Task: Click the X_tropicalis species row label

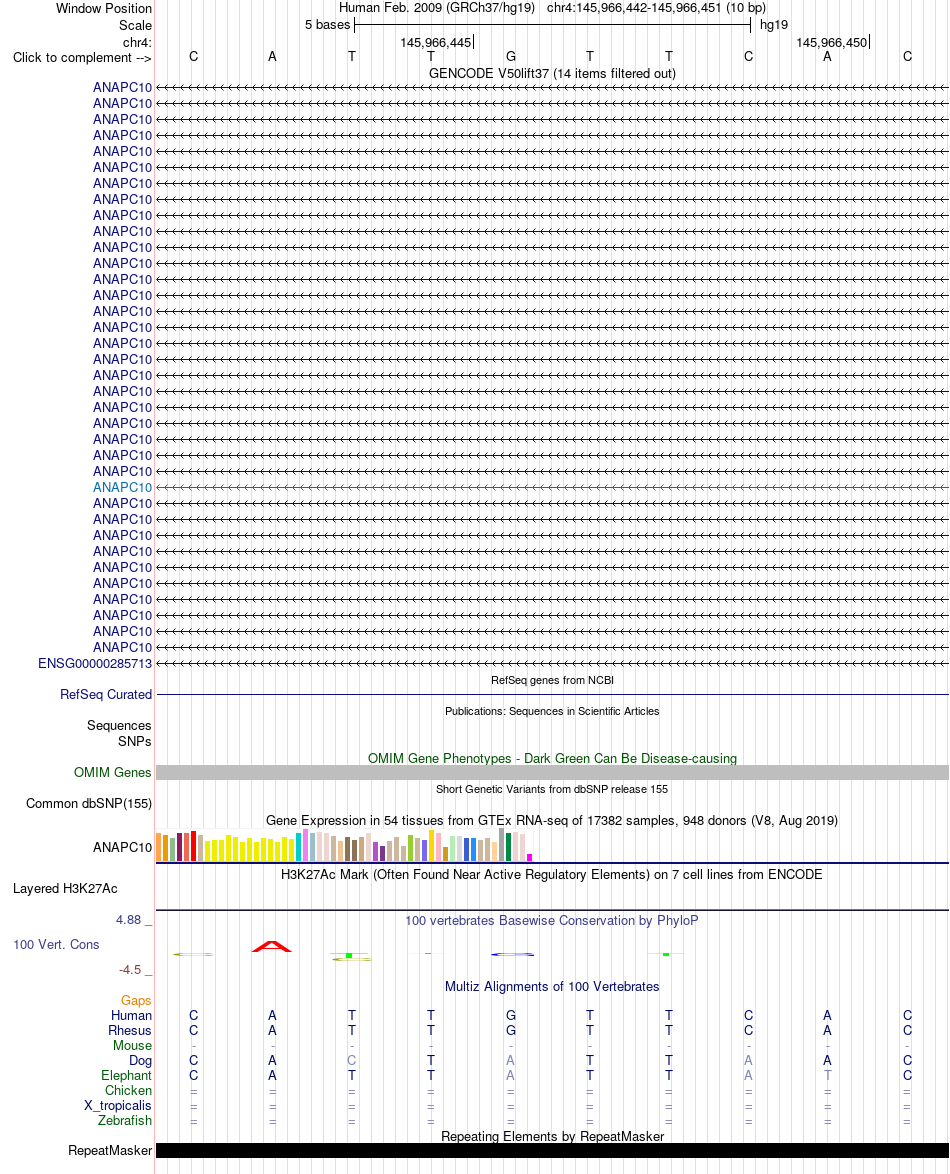Action: (118, 1106)
